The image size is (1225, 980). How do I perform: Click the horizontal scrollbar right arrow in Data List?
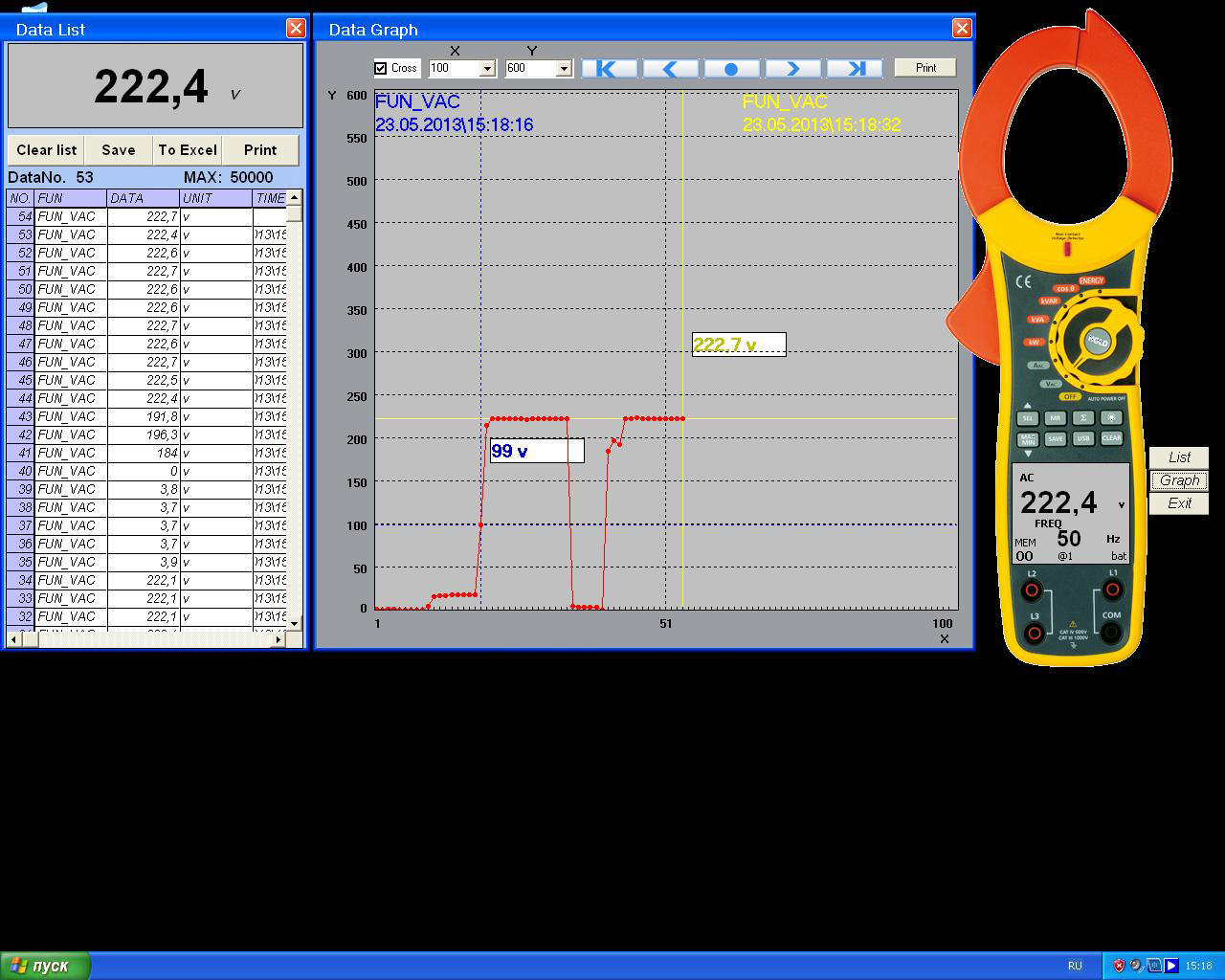(278, 639)
